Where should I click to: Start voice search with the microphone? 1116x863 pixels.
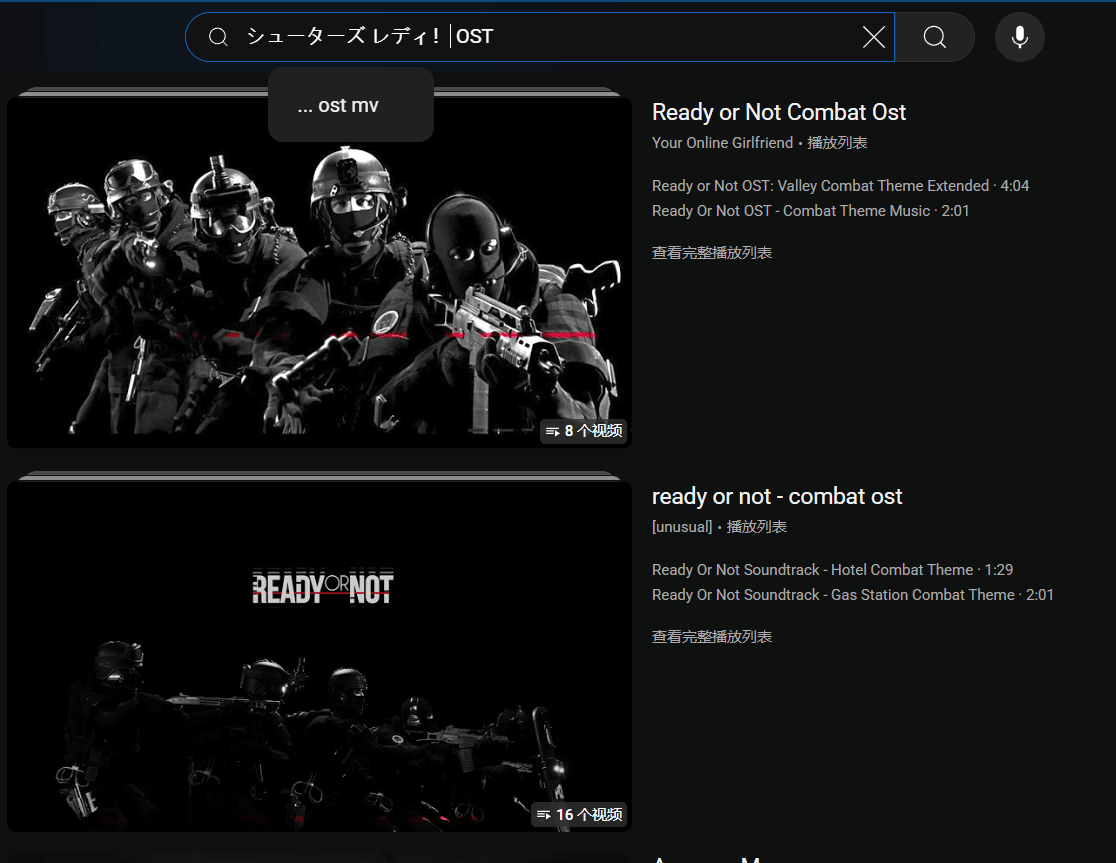click(x=1019, y=37)
